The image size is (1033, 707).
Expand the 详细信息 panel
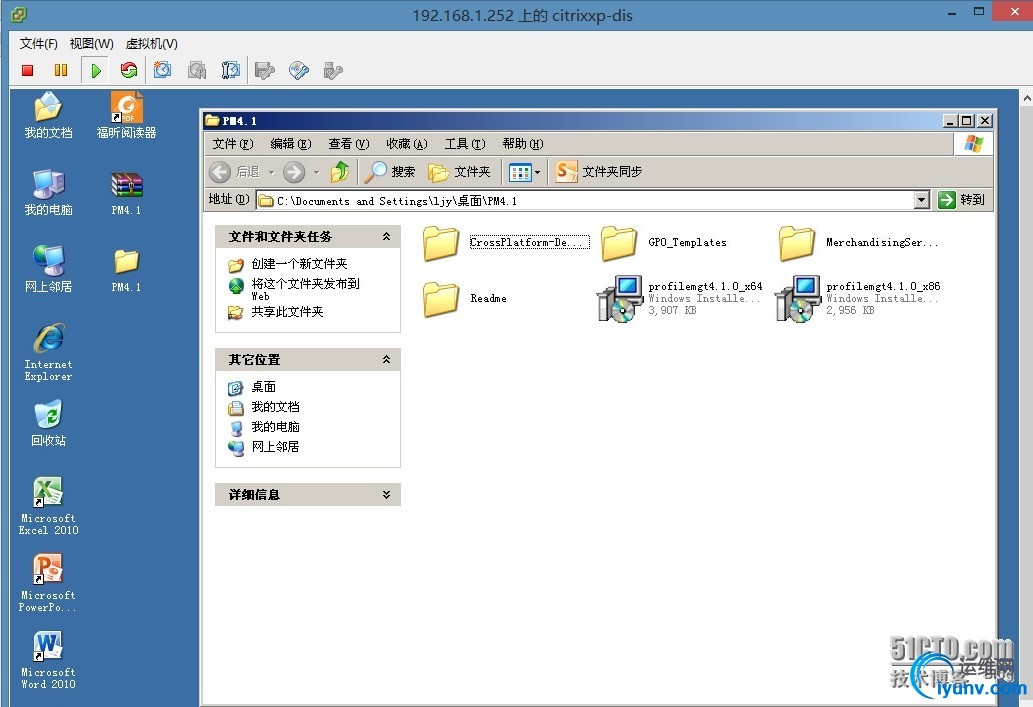coord(386,495)
